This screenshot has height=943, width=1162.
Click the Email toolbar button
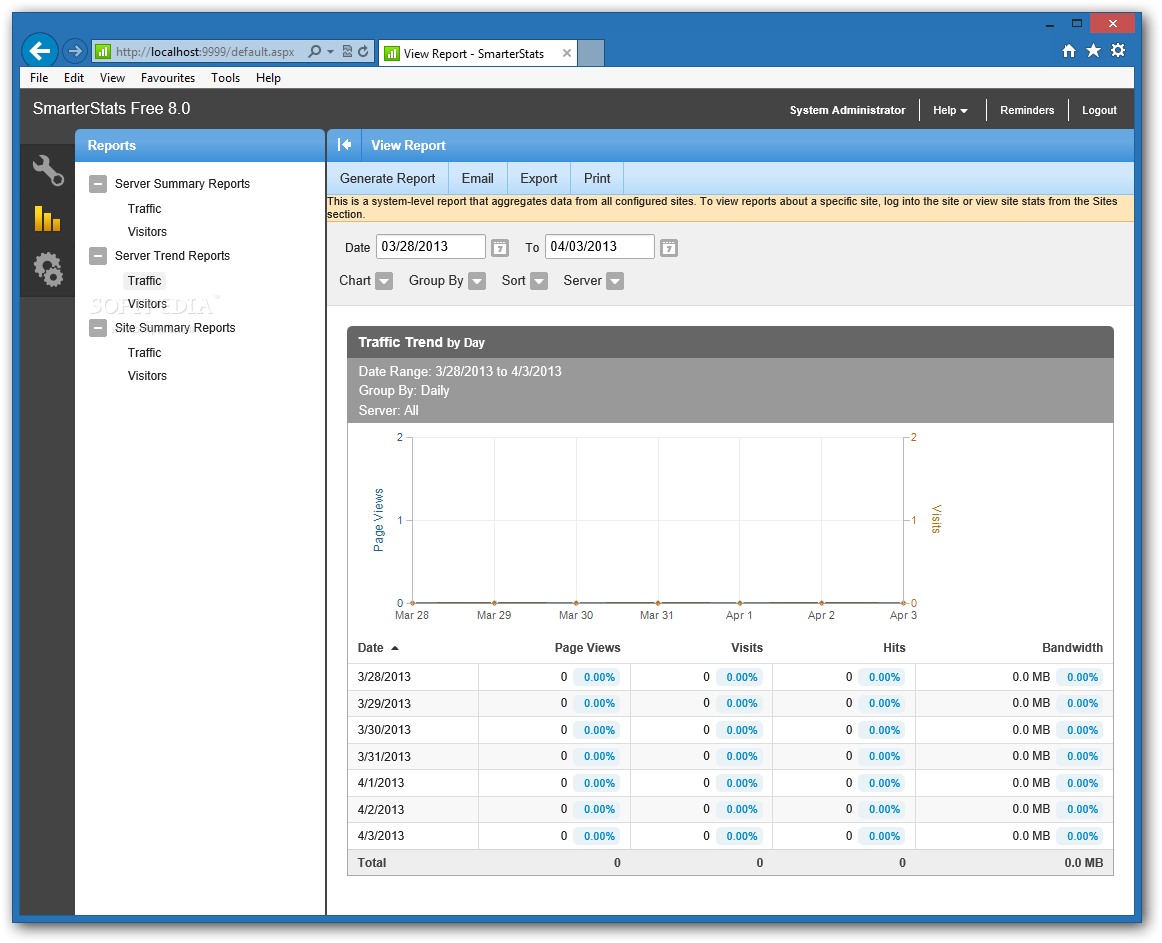pos(477,179)
